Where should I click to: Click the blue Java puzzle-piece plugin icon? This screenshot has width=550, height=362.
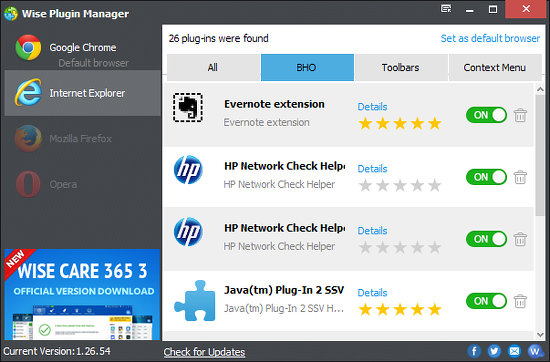(195, 301)
